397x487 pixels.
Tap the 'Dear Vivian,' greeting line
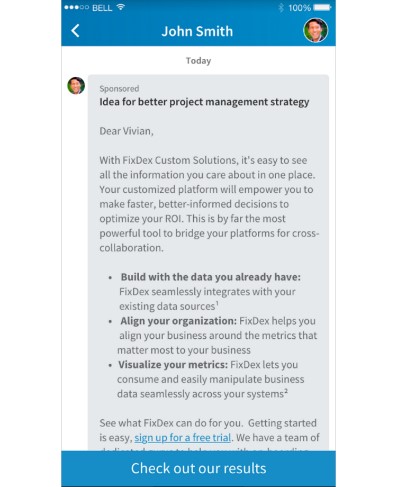[x=126, y=131]
